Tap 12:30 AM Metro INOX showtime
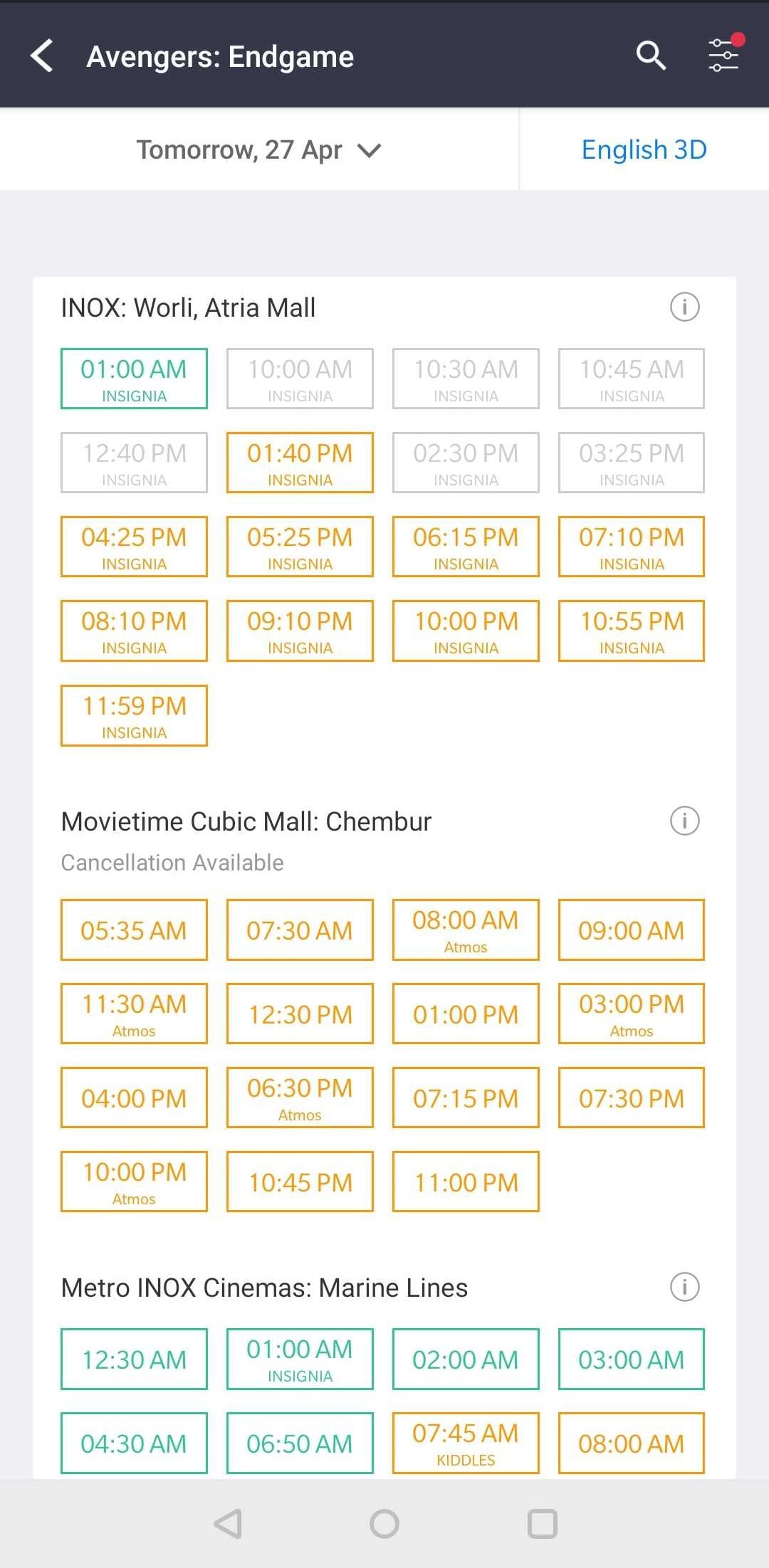769x1568 pixels. click(x=134, y=1359)
